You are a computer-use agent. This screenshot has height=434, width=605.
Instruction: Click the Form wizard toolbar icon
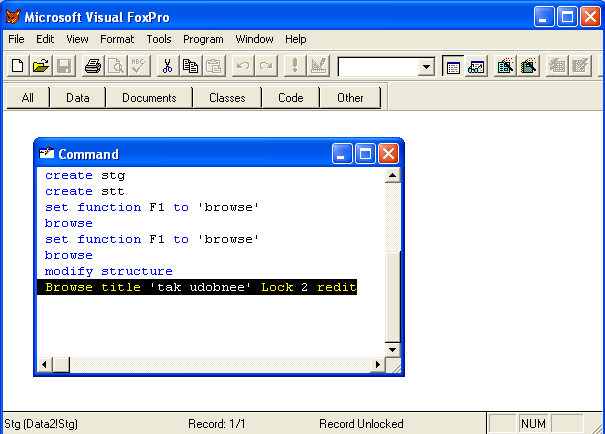[x=505, y=66]
